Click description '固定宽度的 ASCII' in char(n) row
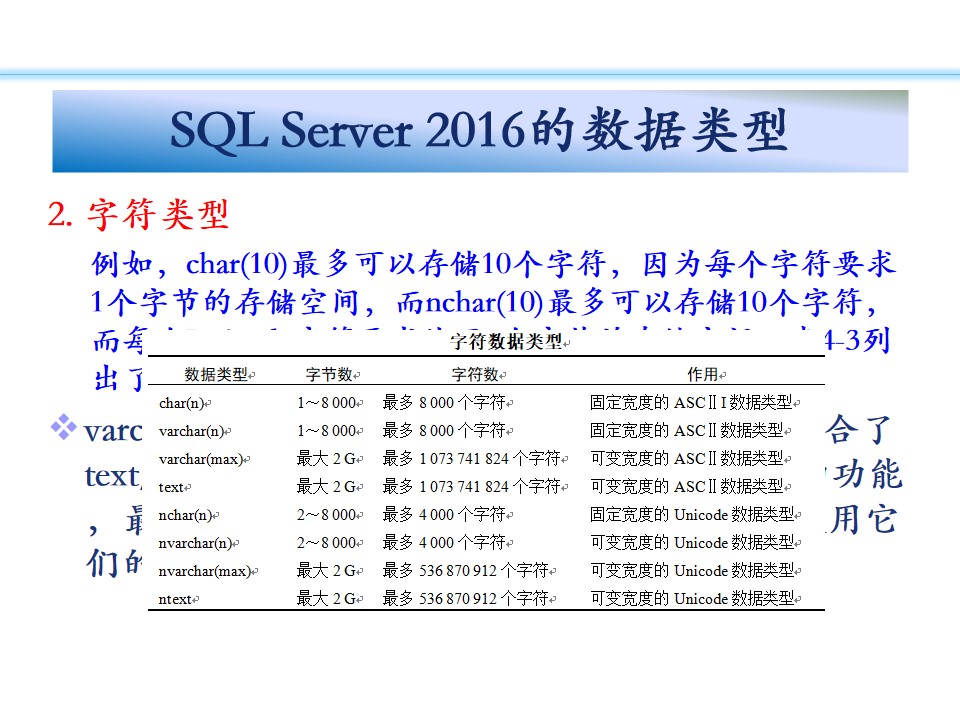This screenshot has width=960, height=720. click(691, 403)
